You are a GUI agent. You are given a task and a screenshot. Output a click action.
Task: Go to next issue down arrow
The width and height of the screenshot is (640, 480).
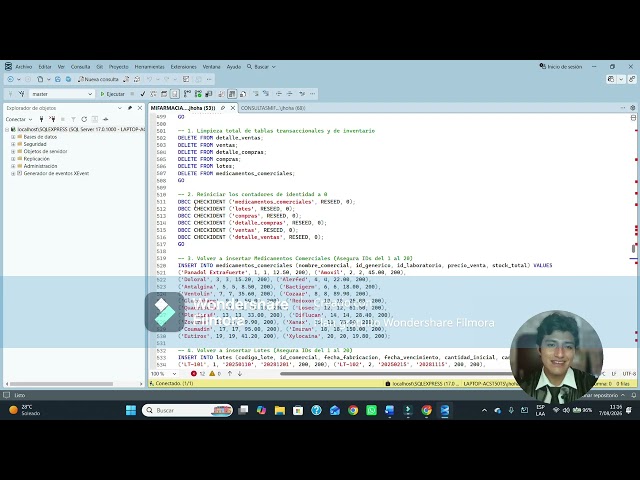(240, 373)
